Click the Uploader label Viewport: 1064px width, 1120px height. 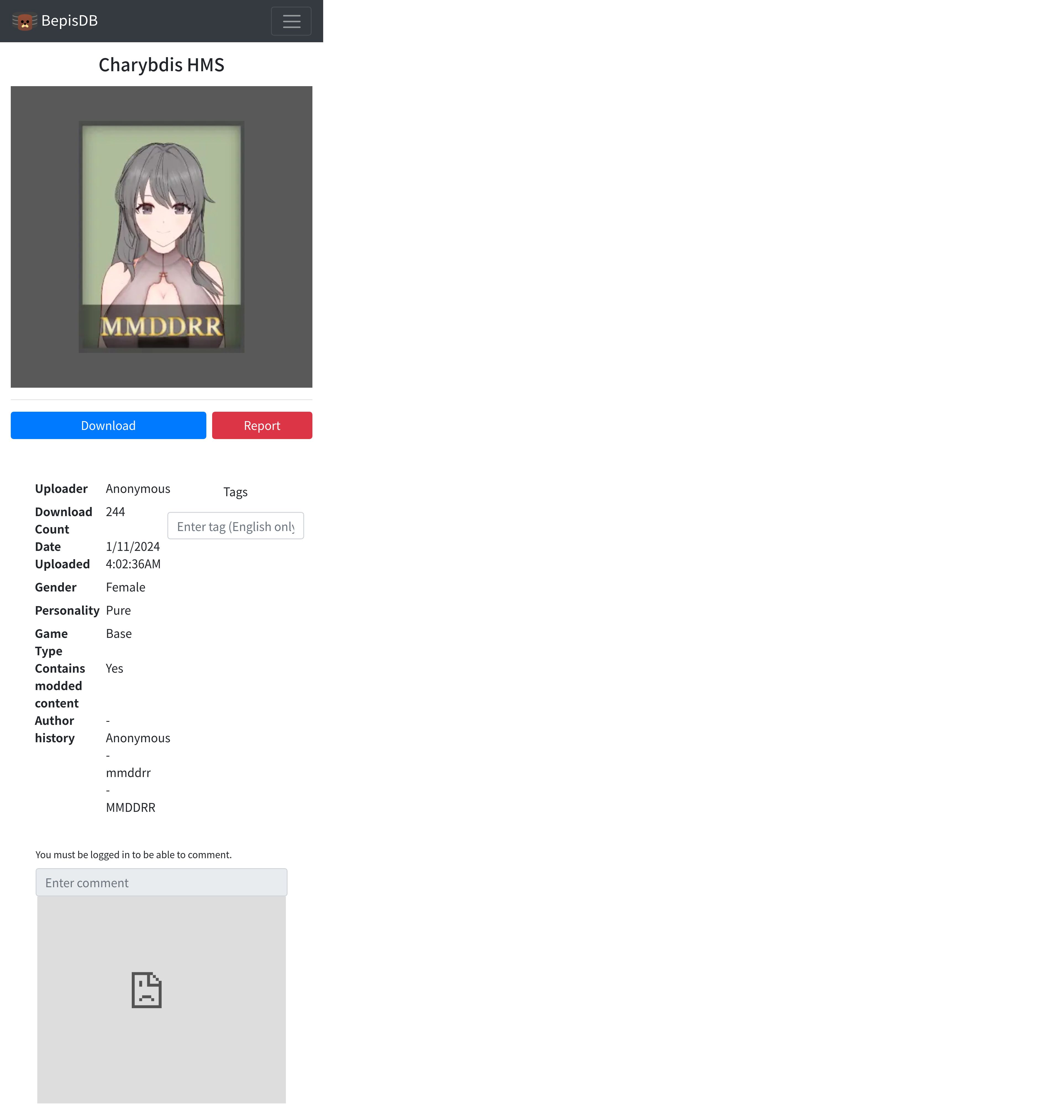coord(61,489)
